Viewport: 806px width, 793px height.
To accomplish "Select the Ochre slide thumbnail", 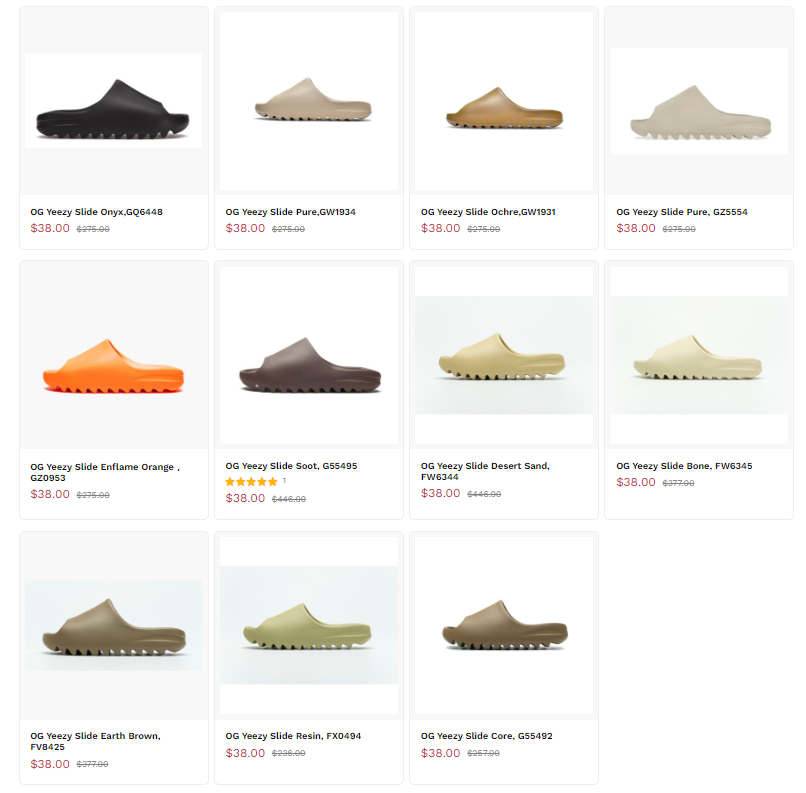I will click(504, 102).
